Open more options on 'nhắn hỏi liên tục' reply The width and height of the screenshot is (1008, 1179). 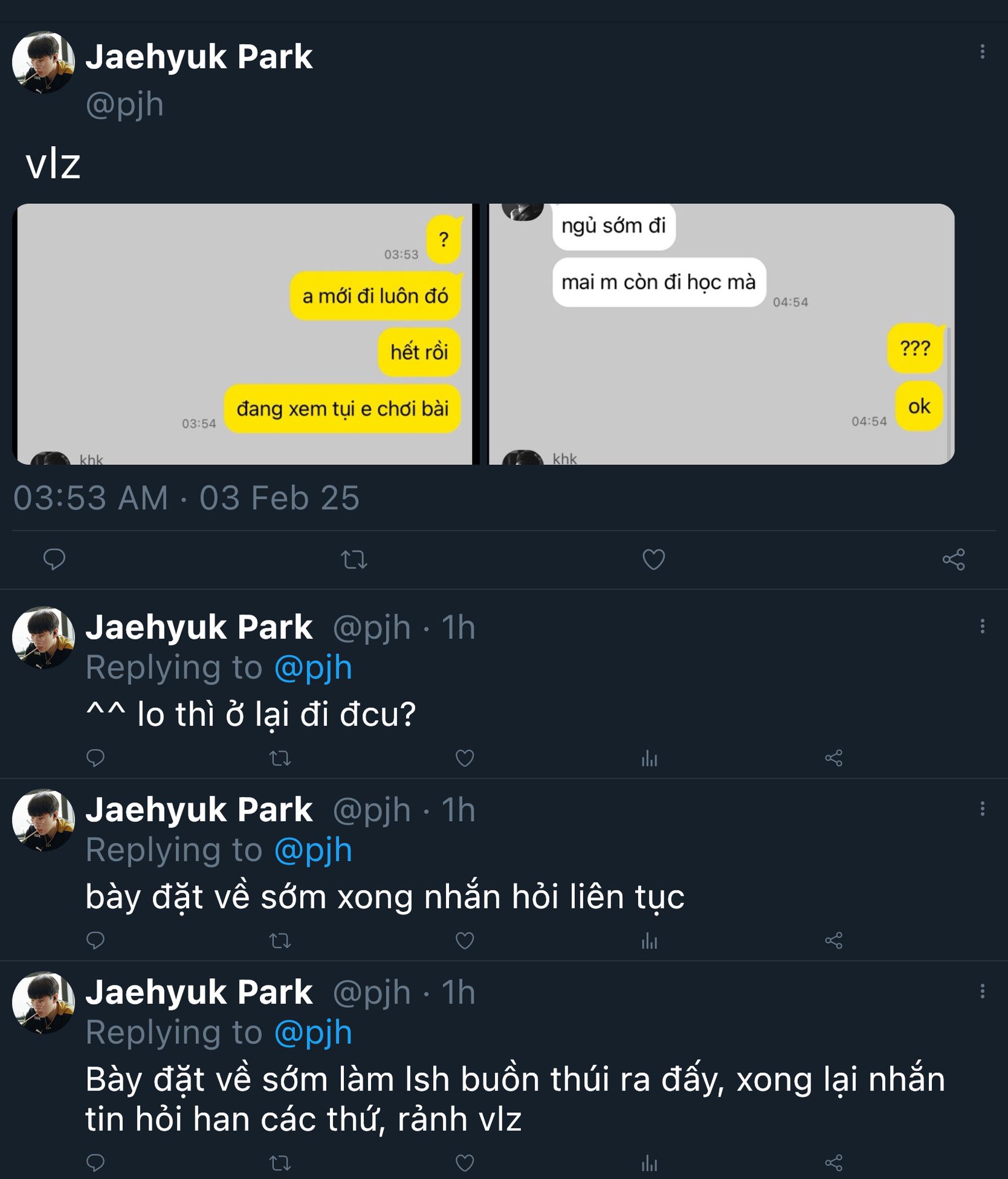(982, 809)
